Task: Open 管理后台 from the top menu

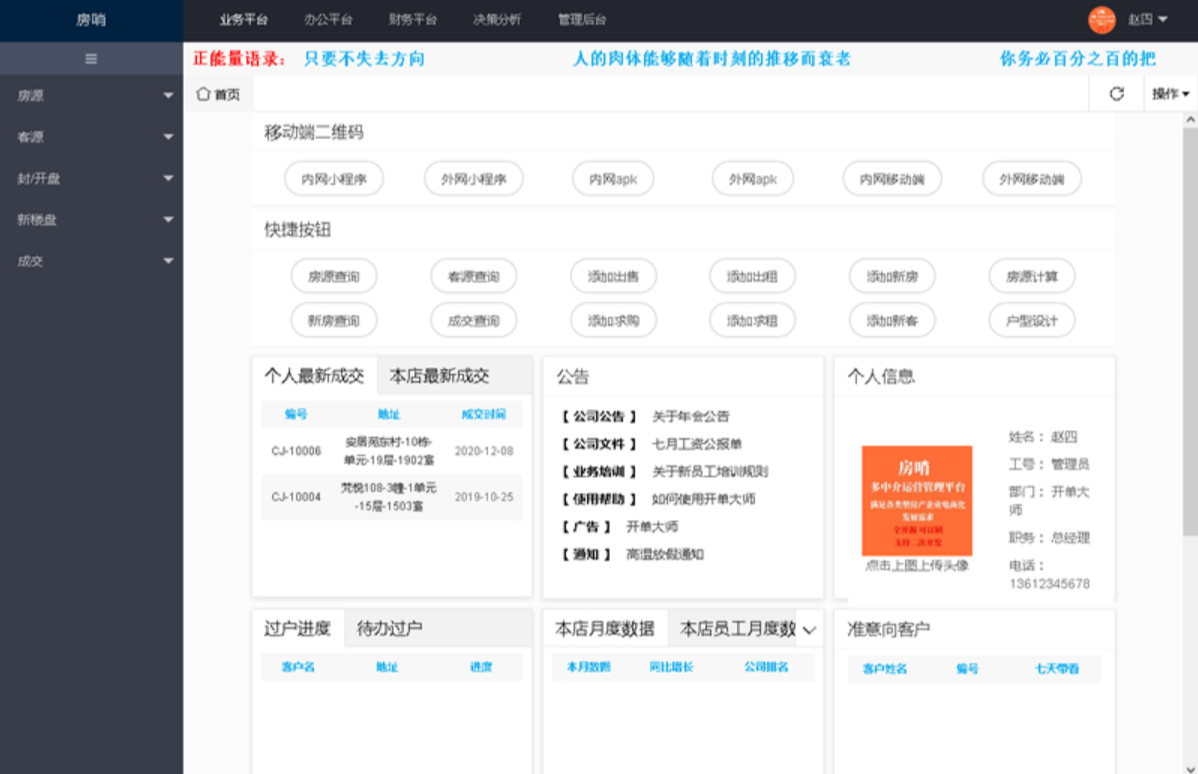Action: click(582, 20)
